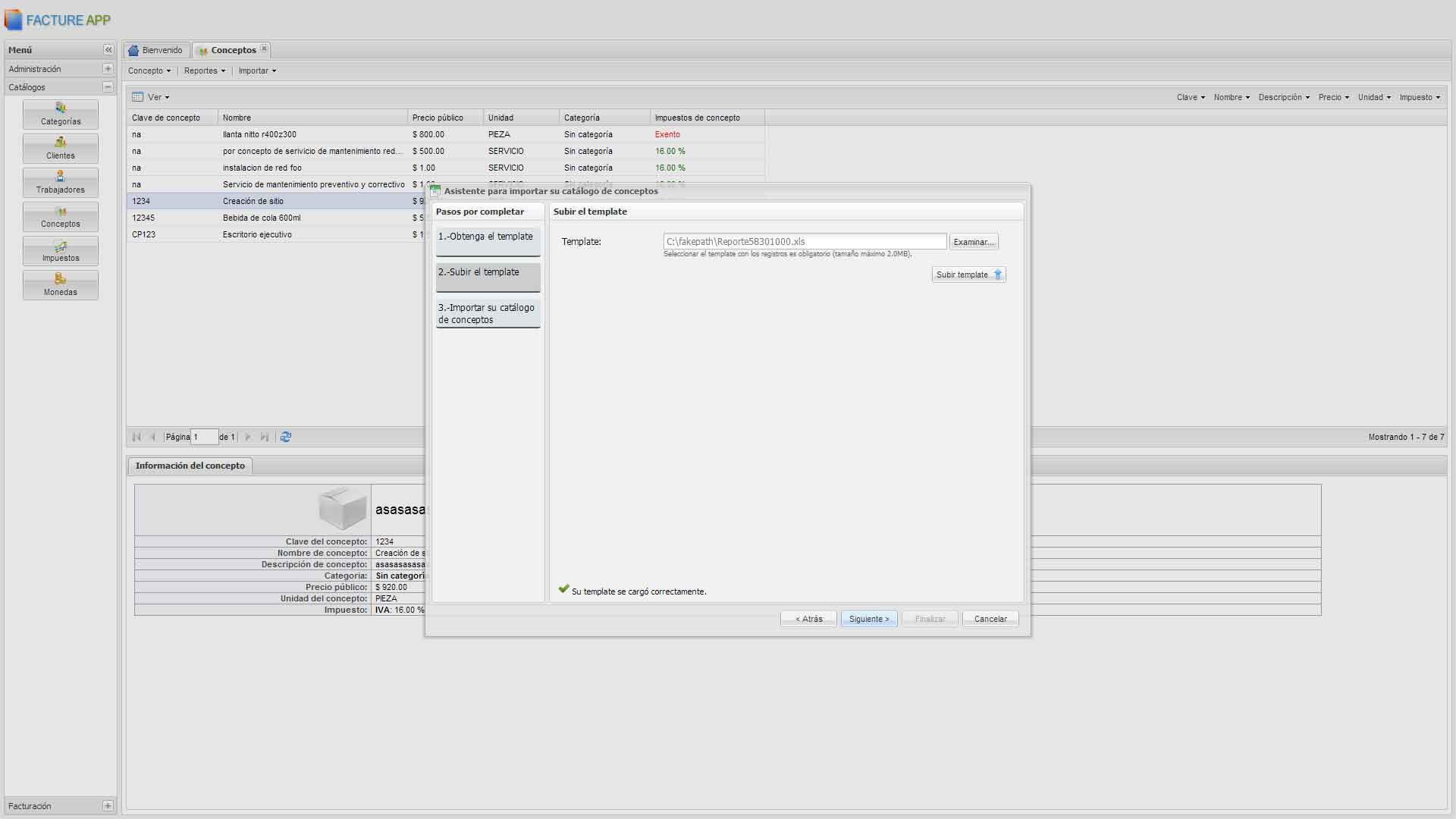The image size is (1456, 819).
Task: Expand the Facturación section
Action: (x=108, y=806)
